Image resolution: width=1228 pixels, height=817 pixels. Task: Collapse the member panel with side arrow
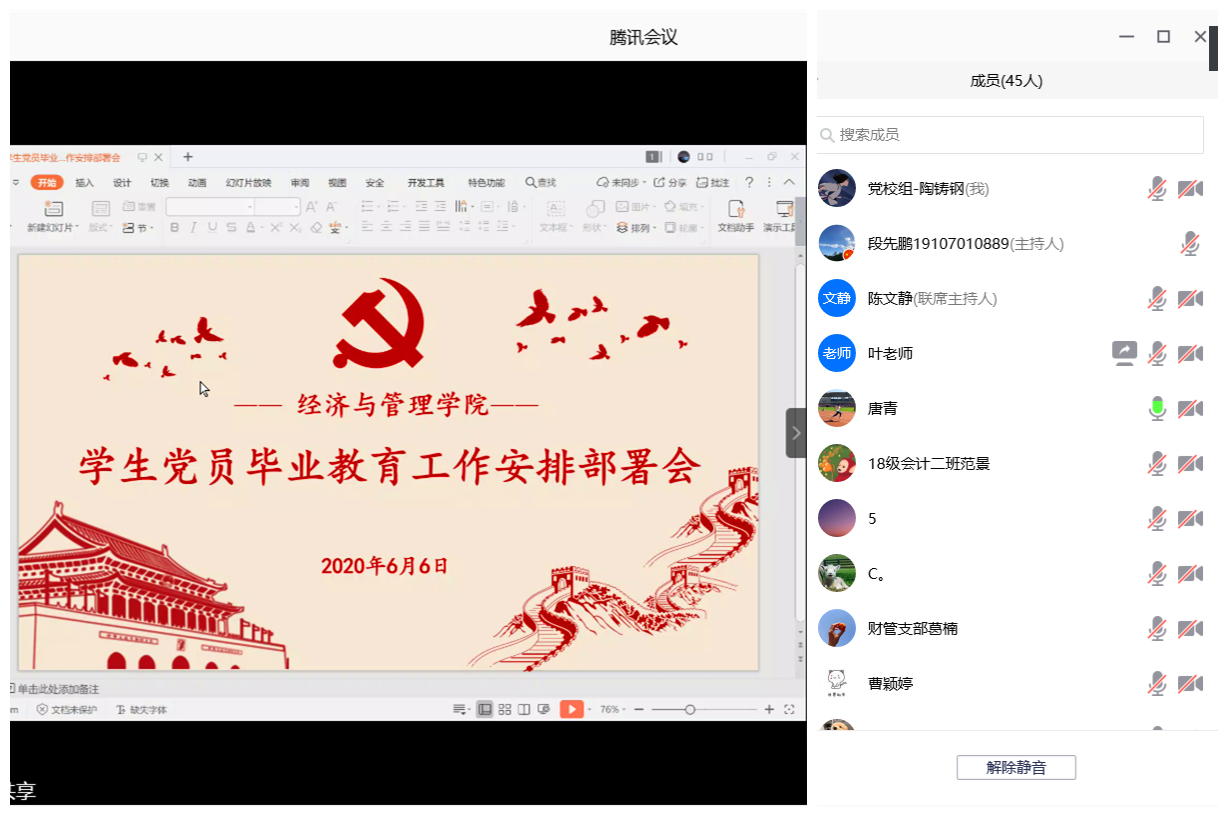tap(796, 433)
